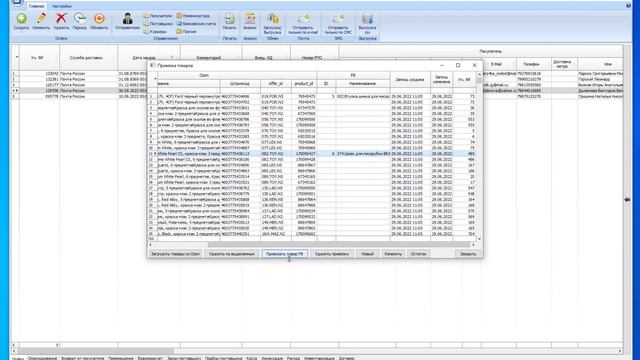Click the Анализ (Analysis) icon

[x=250, y=19]
